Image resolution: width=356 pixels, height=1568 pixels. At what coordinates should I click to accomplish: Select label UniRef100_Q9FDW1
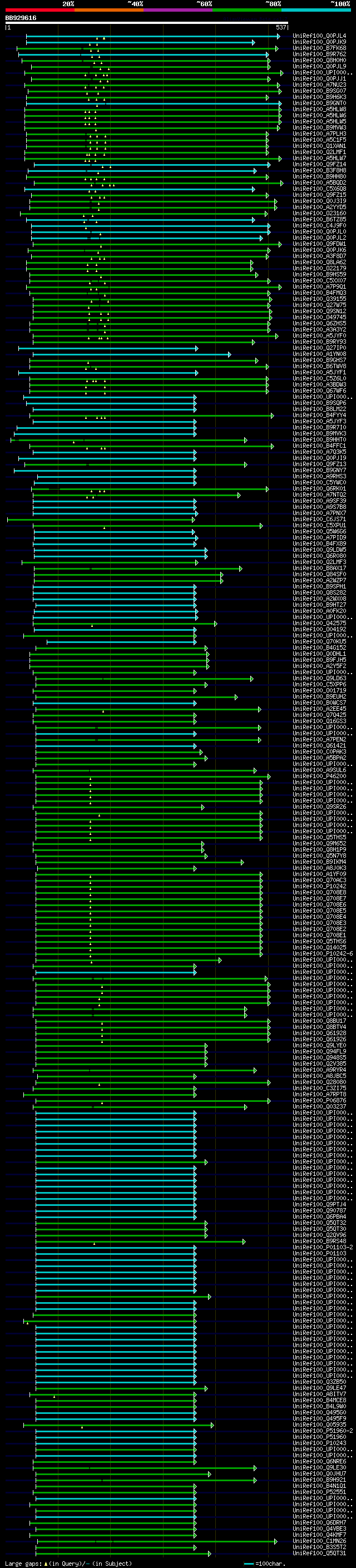tap(319, 244)
